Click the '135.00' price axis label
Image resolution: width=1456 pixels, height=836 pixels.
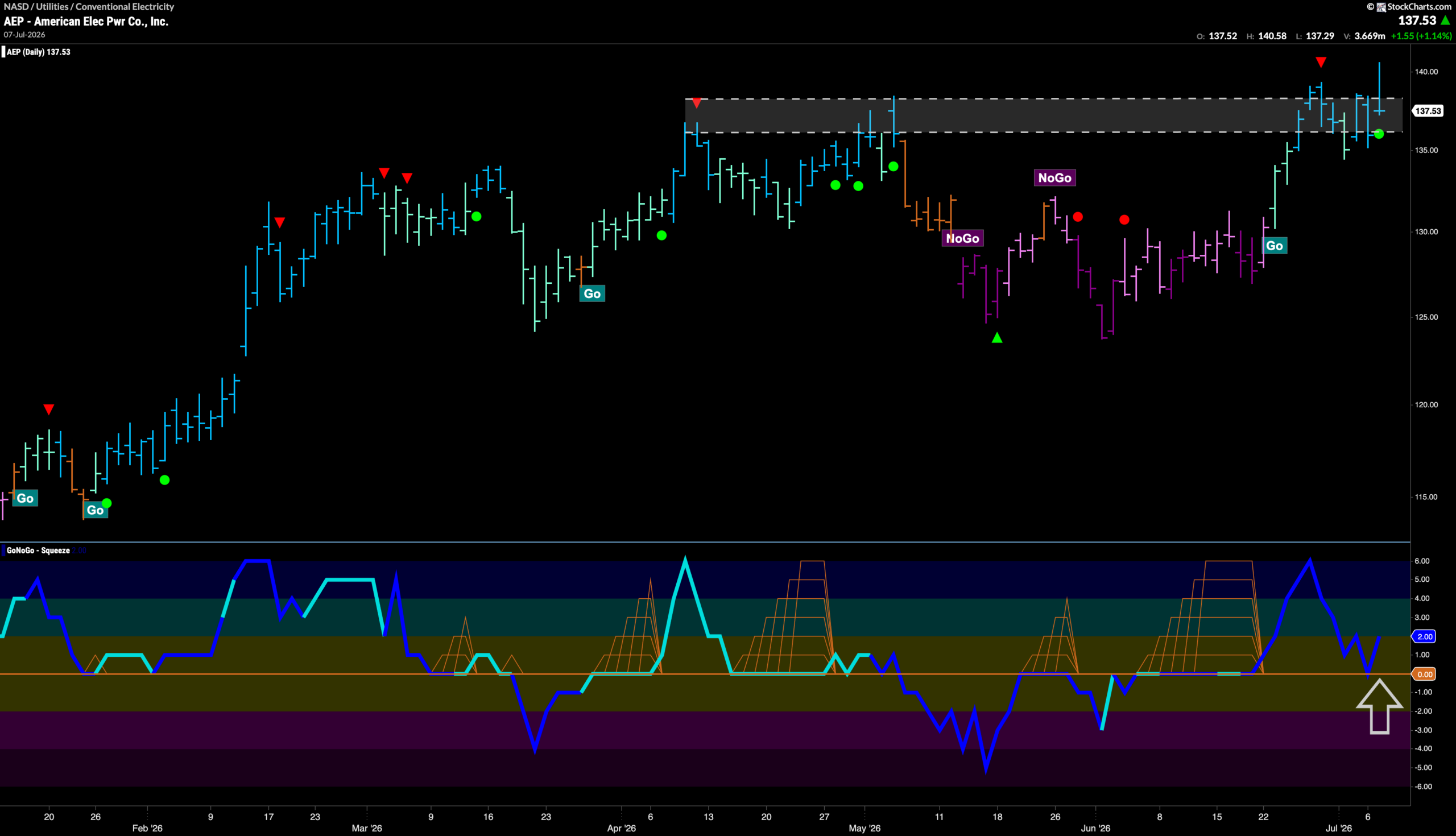coord(1426,151)
